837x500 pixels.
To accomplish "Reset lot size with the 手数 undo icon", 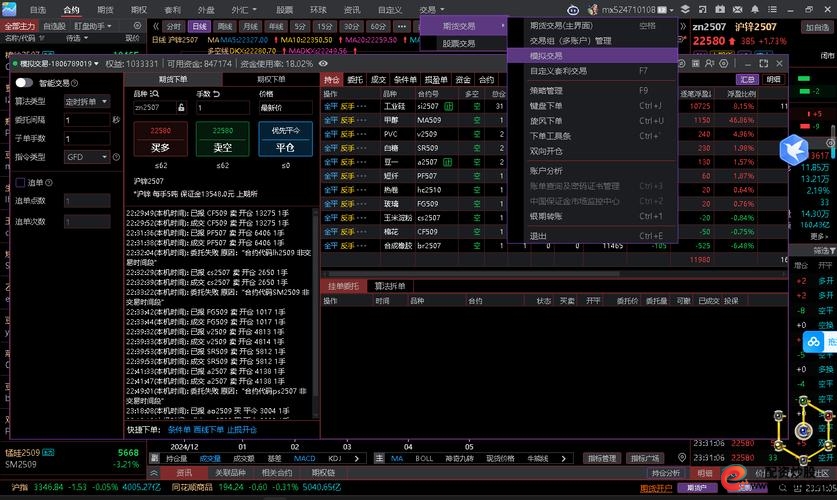I will 216,93.
